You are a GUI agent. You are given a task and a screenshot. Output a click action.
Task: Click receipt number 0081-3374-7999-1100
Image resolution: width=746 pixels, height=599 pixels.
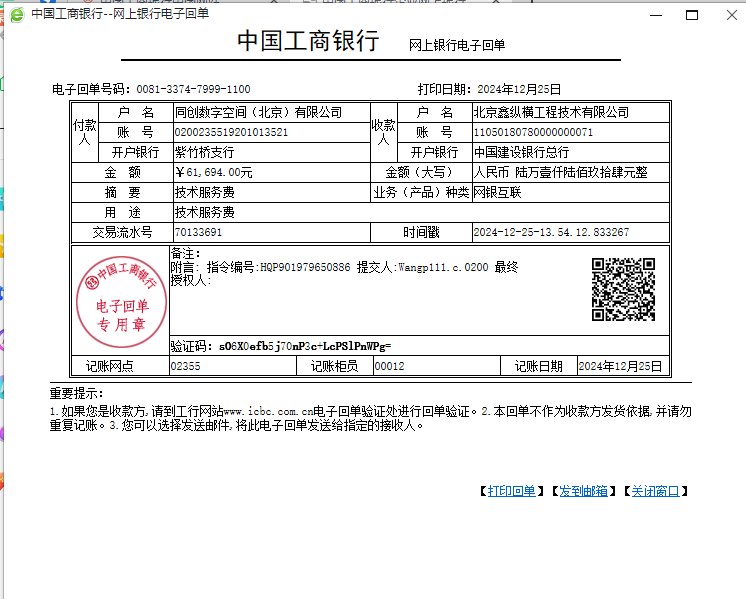[193, 89]
